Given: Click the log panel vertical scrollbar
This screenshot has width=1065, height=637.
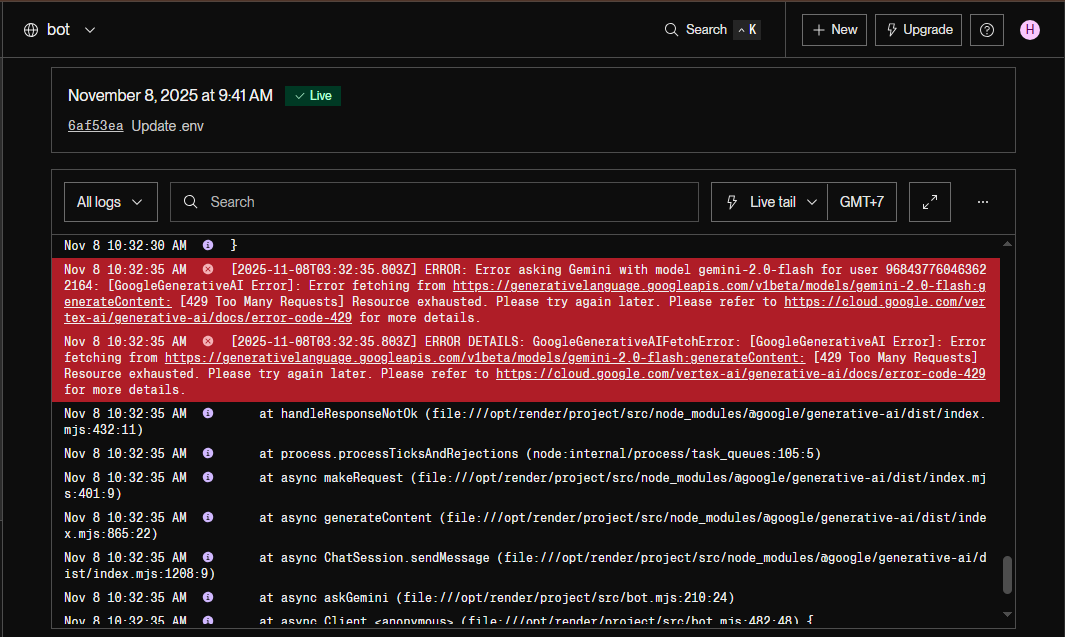Looking at the screenshot, I should pyautogui.click(x=1007, y=574).
